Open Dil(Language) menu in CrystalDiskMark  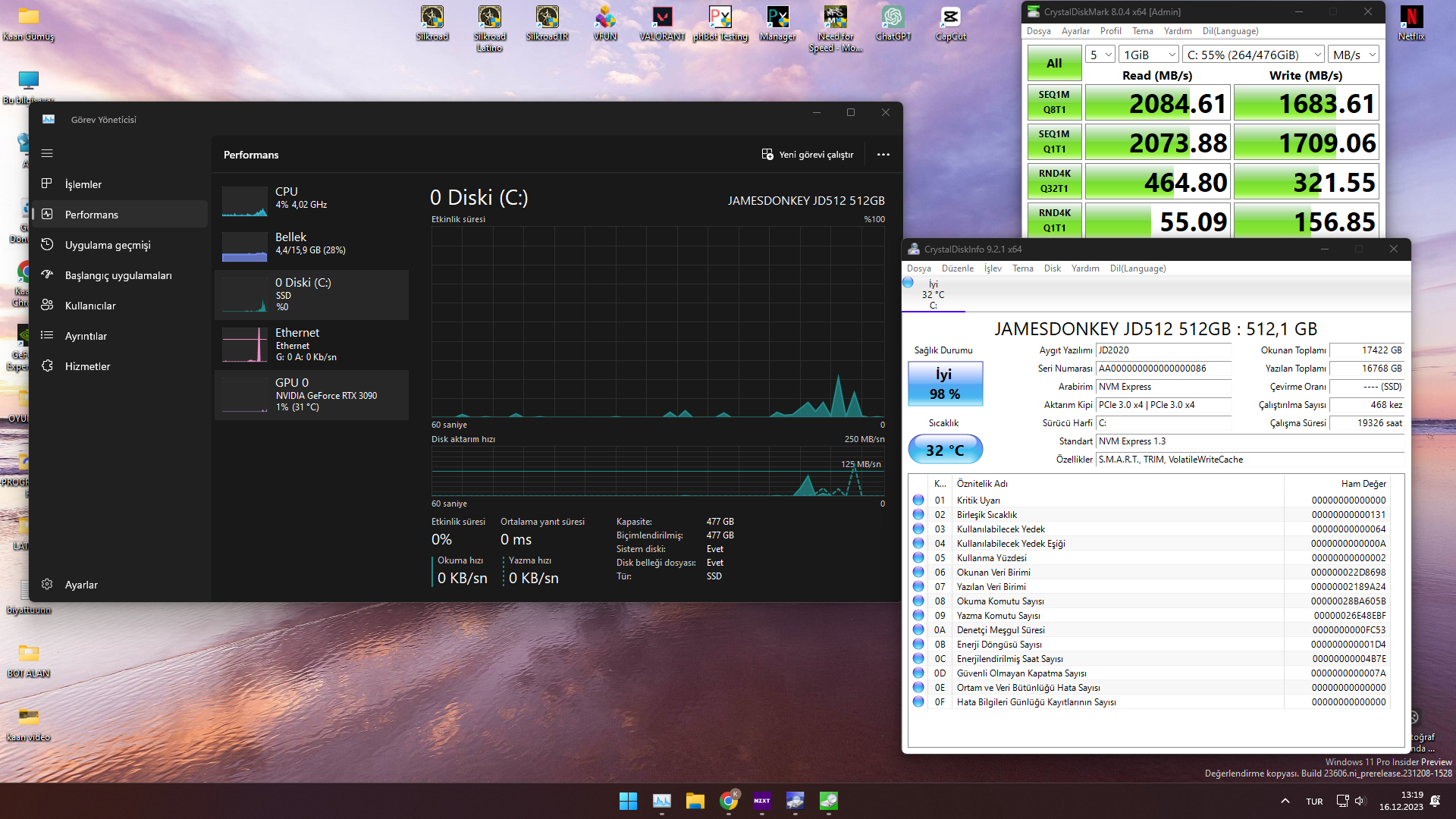[1230, 31]
